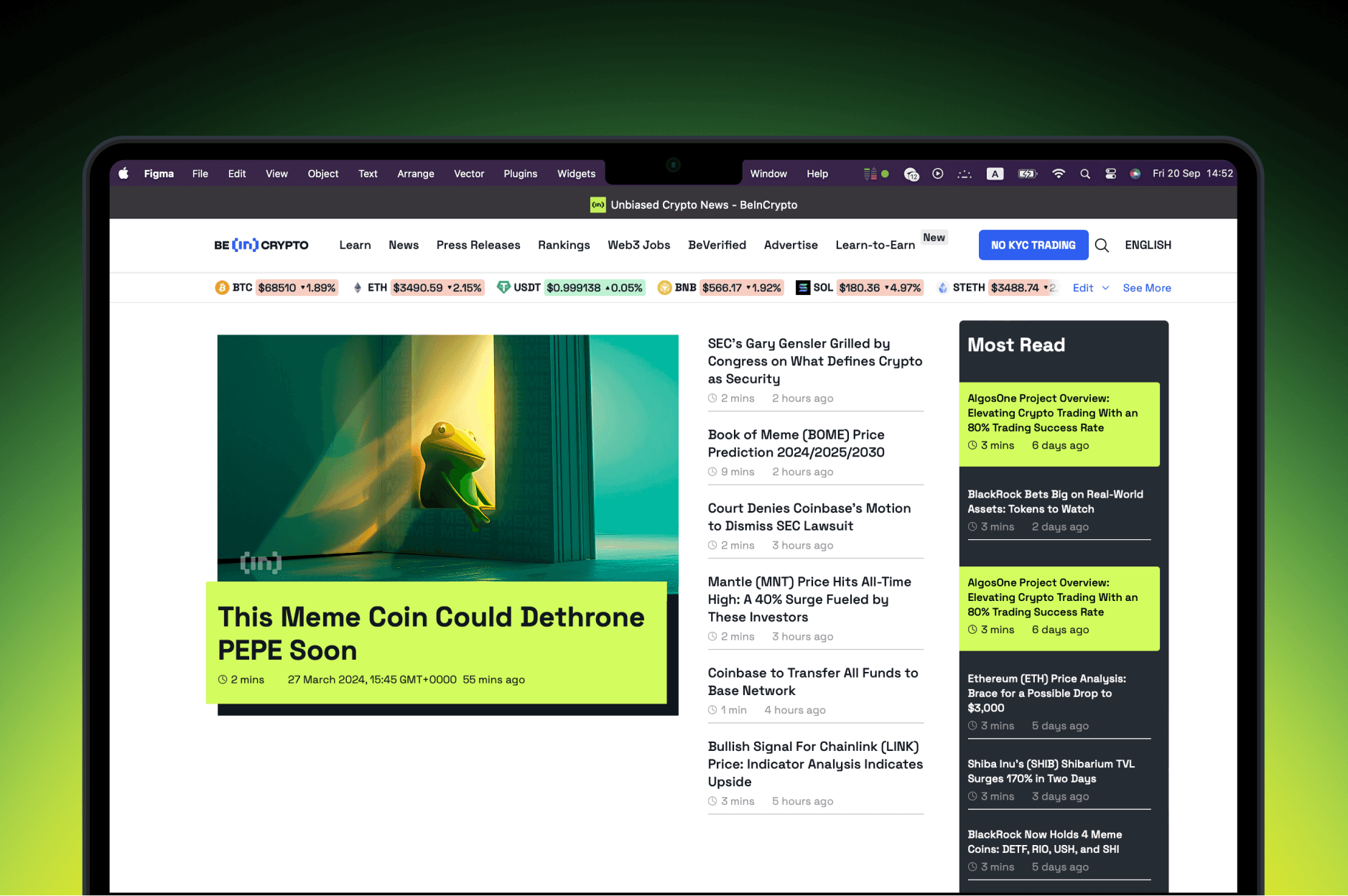Click the battery charging icon
This screenshot has height=896, width=1348.
click(x=1028, y=174)
